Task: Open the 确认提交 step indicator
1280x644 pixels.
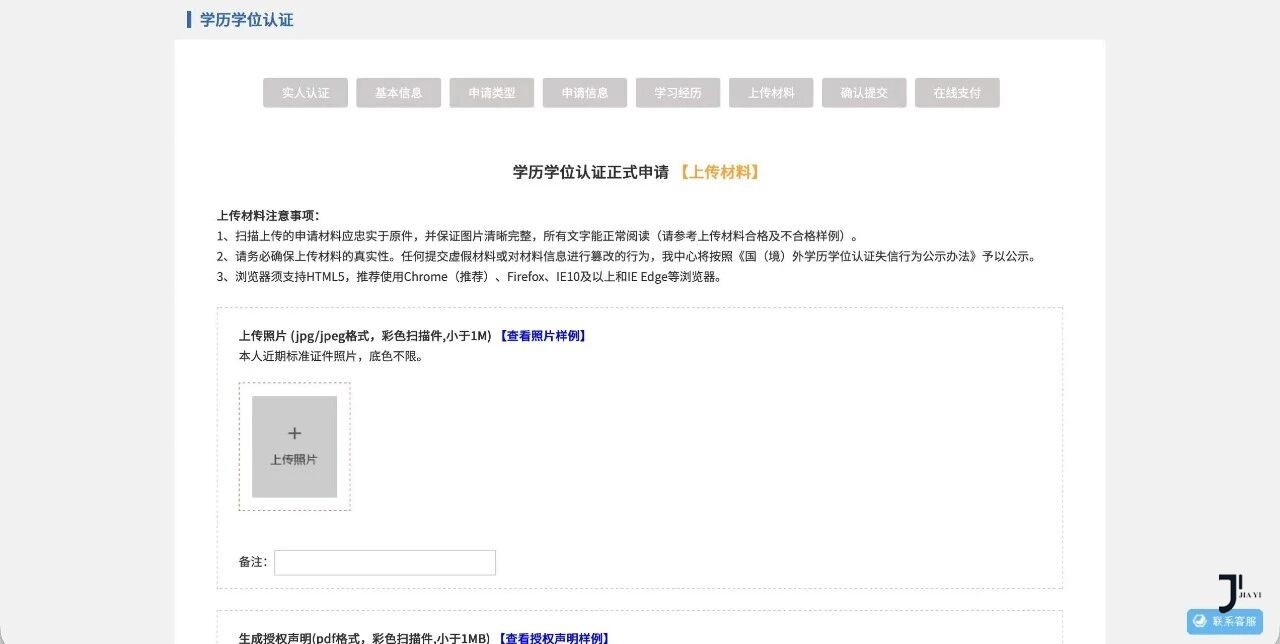Action: [863, 92]
